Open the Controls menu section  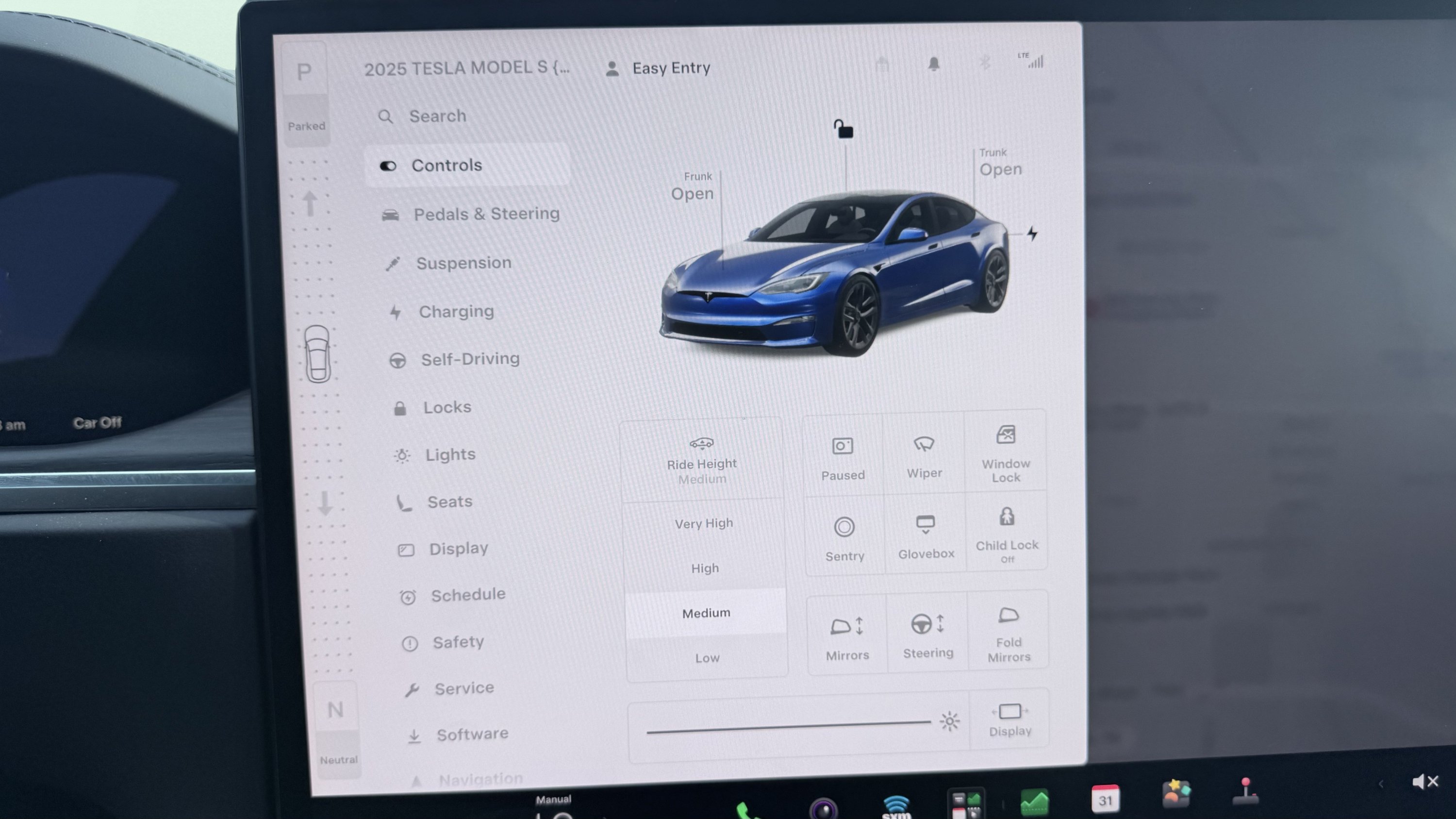[x=467, y=165]
